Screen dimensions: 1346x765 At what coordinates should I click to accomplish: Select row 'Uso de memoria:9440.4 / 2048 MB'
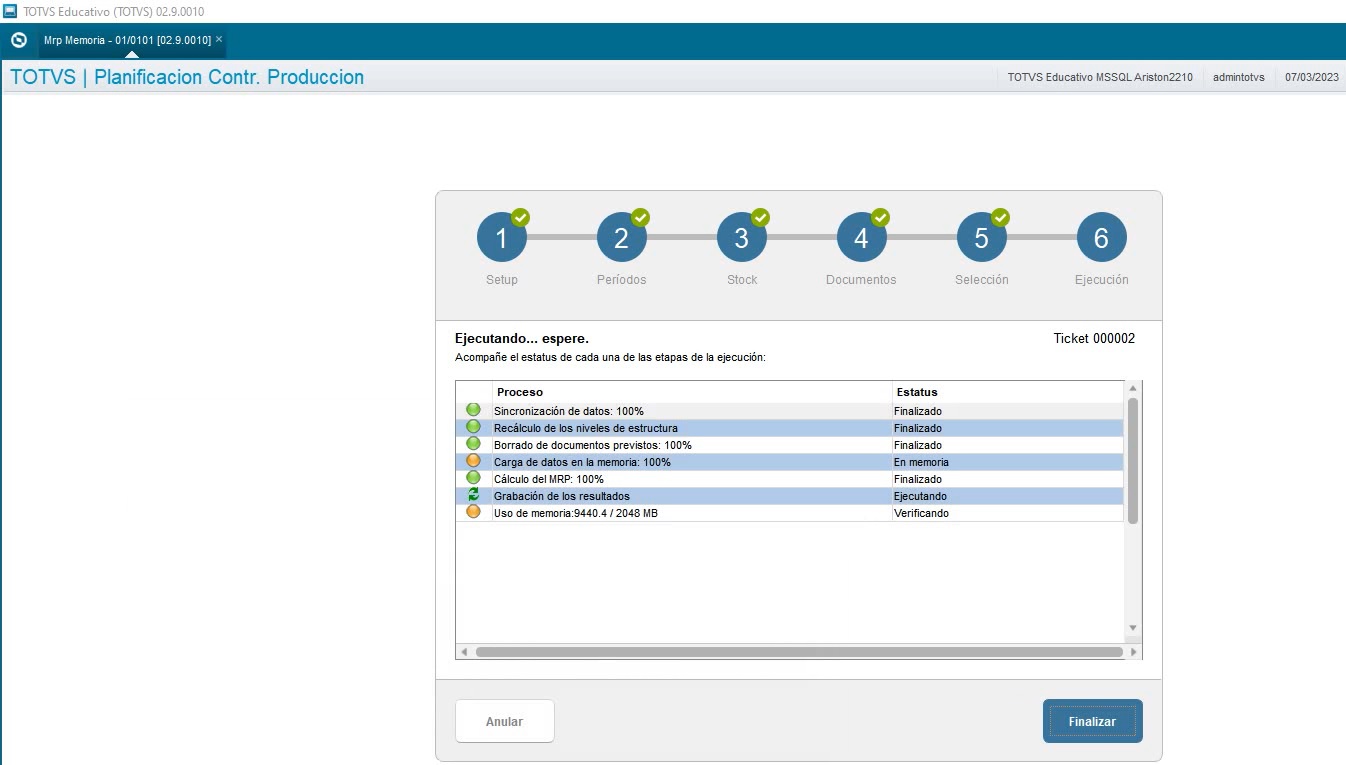790,513
